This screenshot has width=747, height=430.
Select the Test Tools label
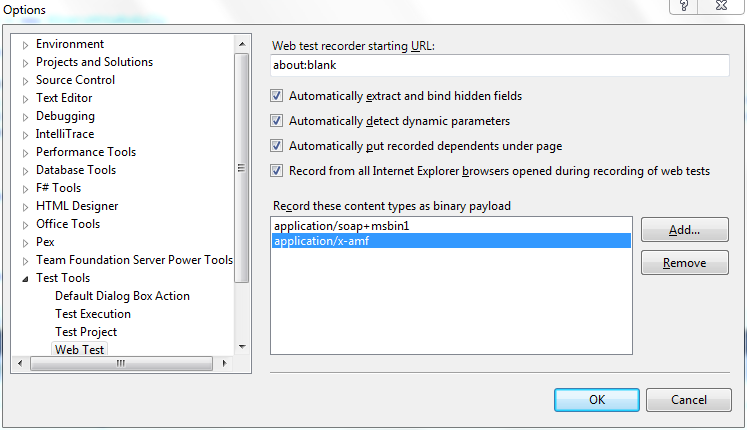tap(63, 278)
